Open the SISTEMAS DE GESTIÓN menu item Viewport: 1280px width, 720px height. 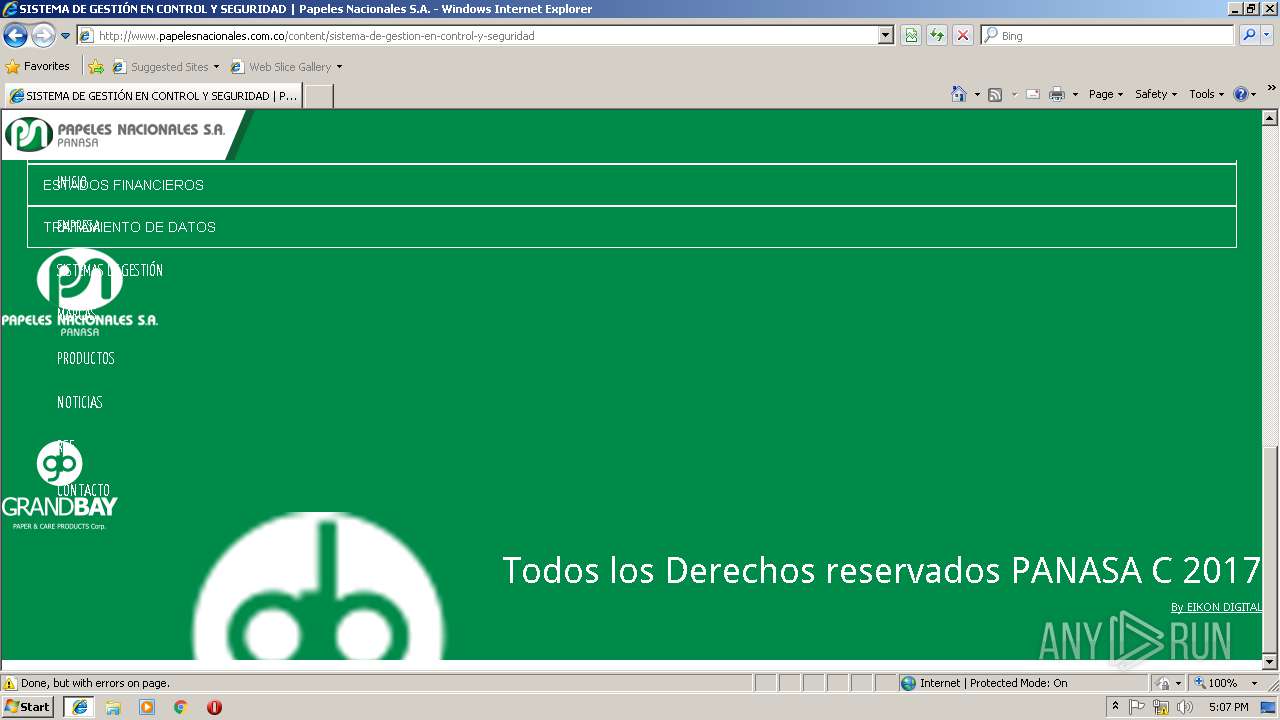tap(110, 270)
